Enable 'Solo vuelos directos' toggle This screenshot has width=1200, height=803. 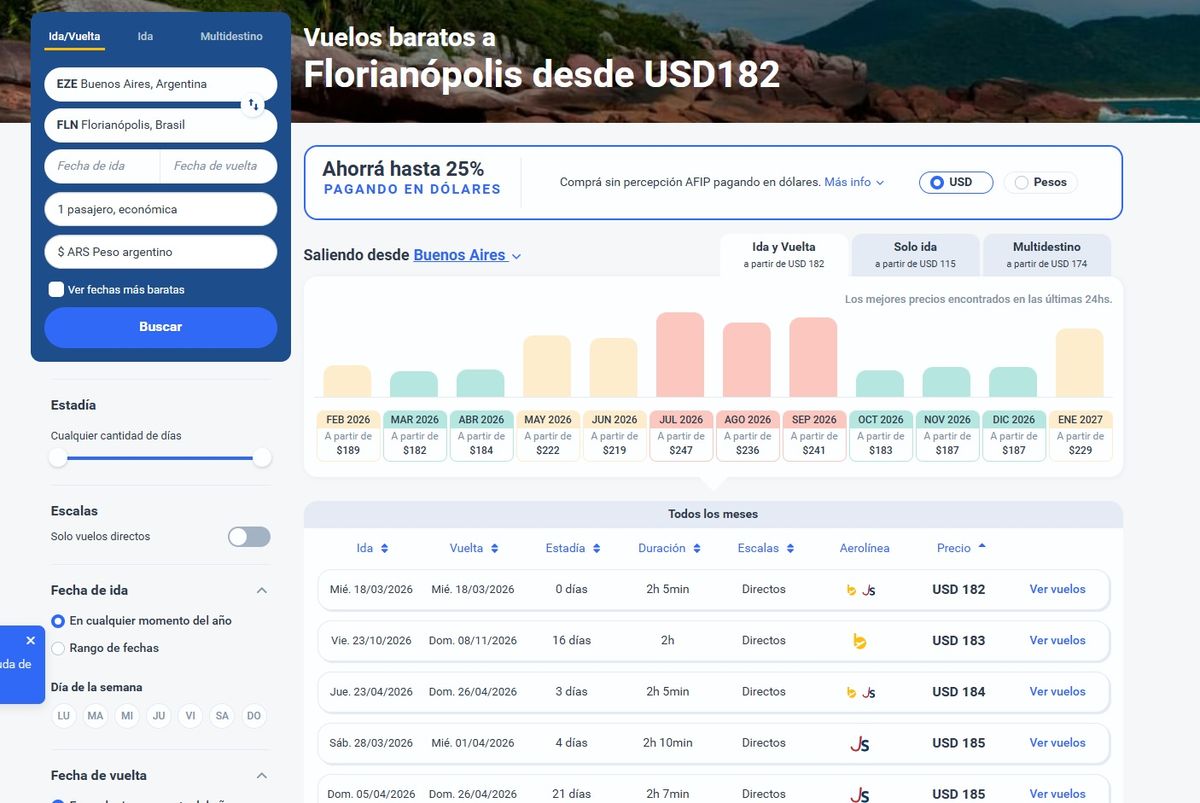[x=249, y=537]
